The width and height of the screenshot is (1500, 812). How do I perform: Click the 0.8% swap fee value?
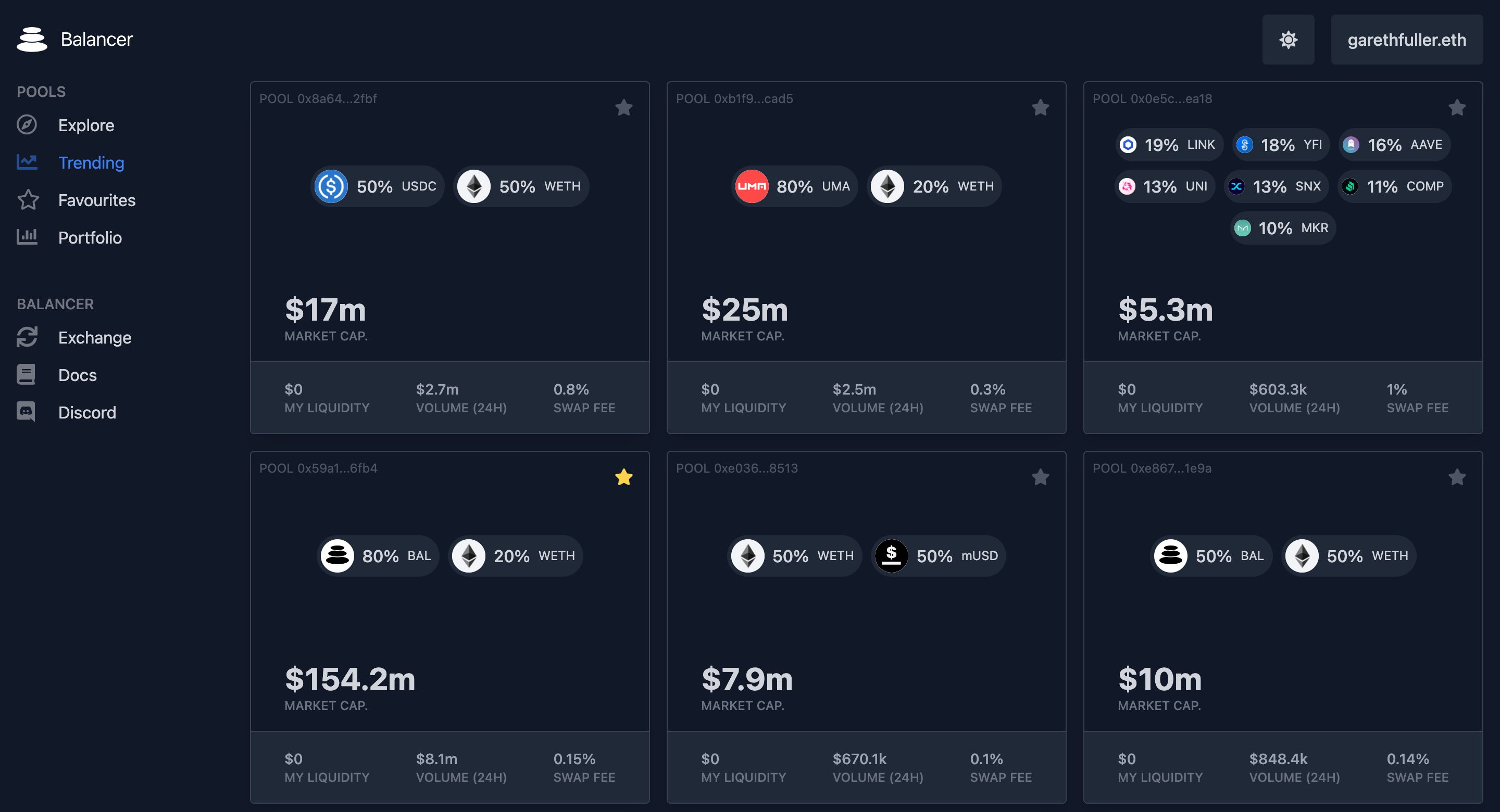tap(571, 389)
